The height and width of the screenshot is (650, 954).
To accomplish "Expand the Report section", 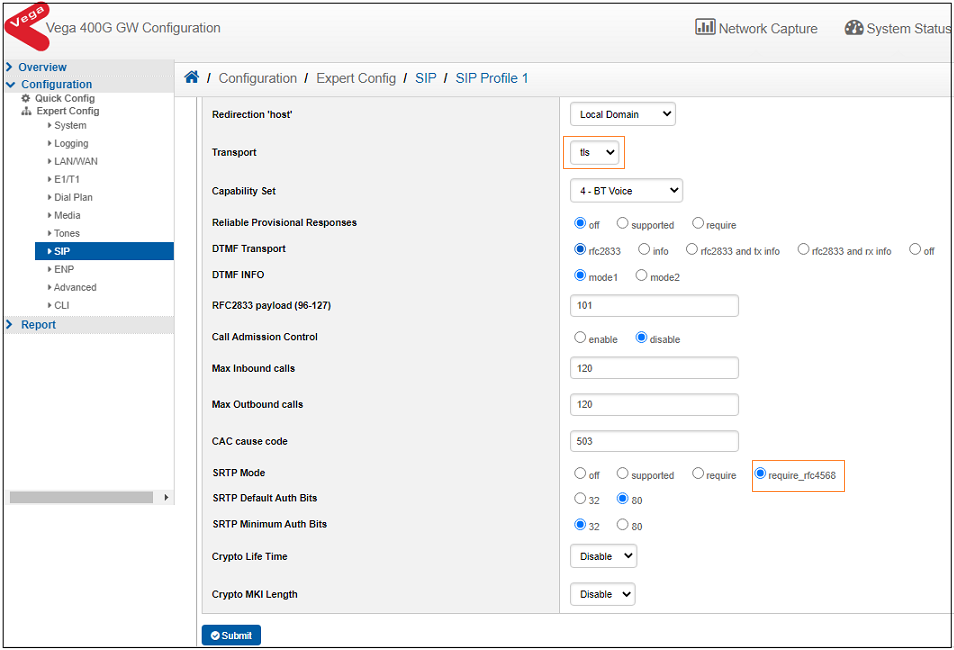I will click(38, 325).
